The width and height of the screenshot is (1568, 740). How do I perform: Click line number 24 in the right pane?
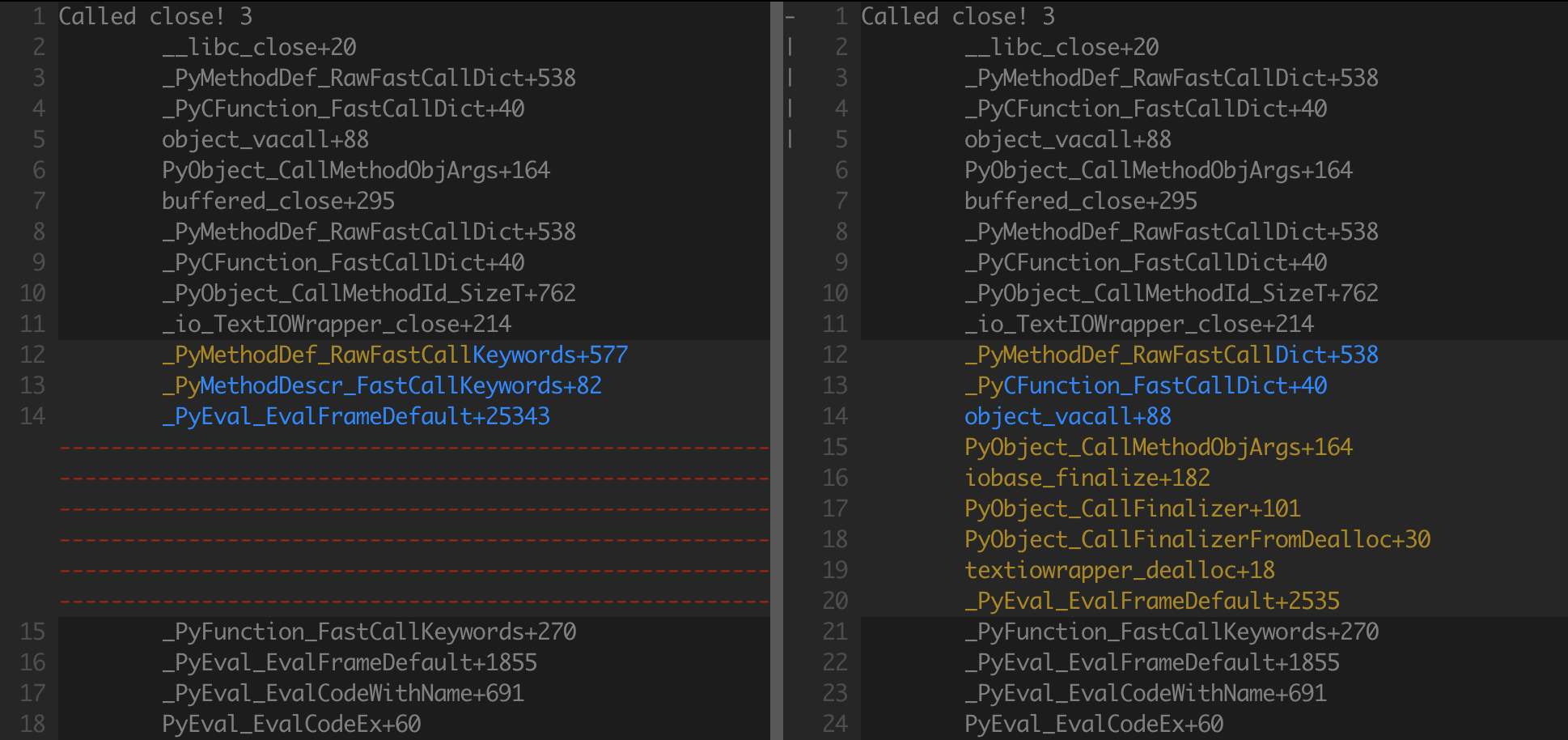tap(835, 724)
